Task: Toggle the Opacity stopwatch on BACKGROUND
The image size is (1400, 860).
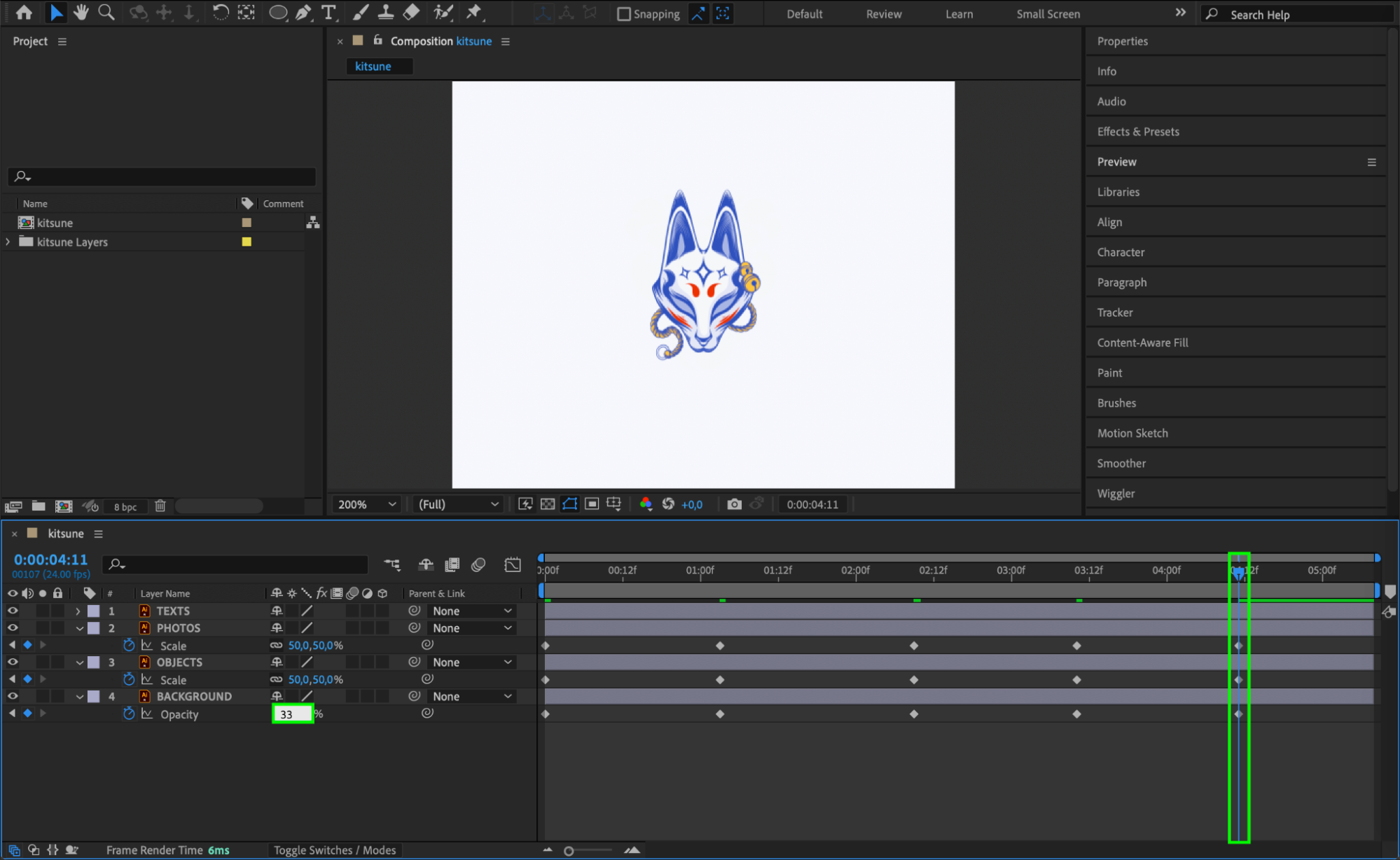Action: [129, 714]
